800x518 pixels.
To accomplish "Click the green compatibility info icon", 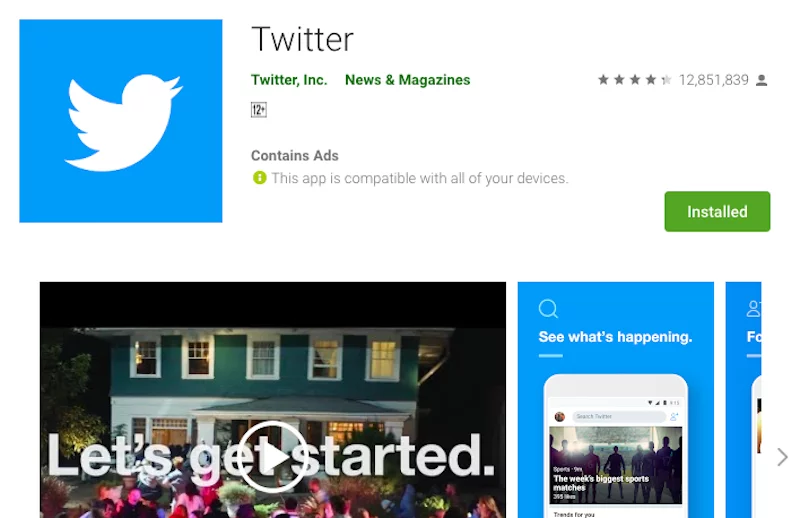I will pos(259,178).
